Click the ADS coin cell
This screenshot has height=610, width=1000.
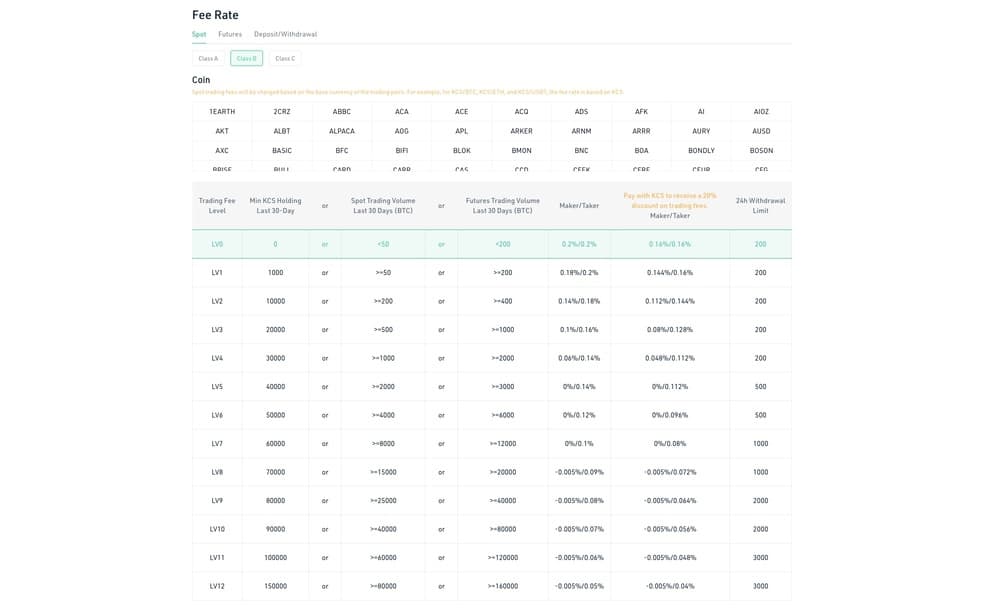click(x=582, y=112)
